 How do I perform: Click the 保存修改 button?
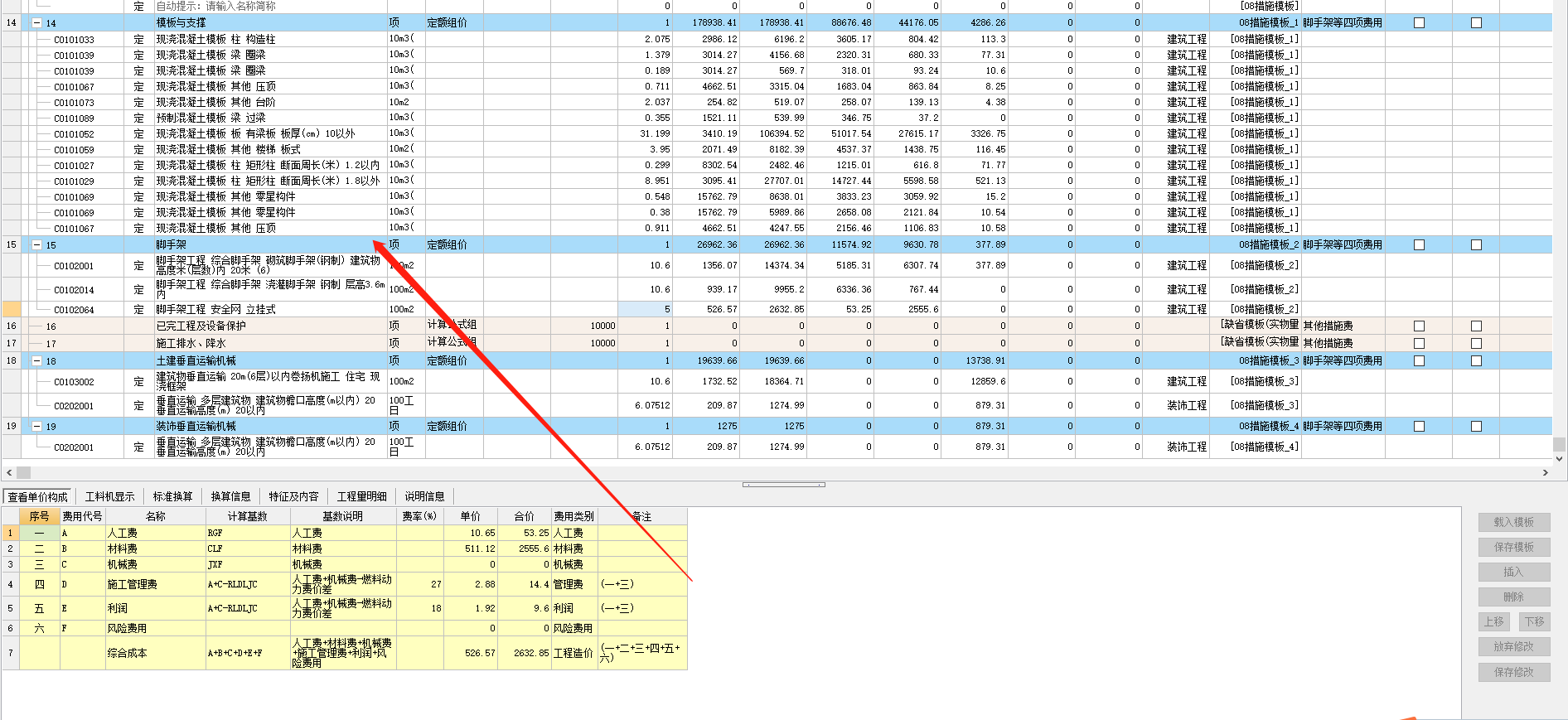(x=1514, y=673)
